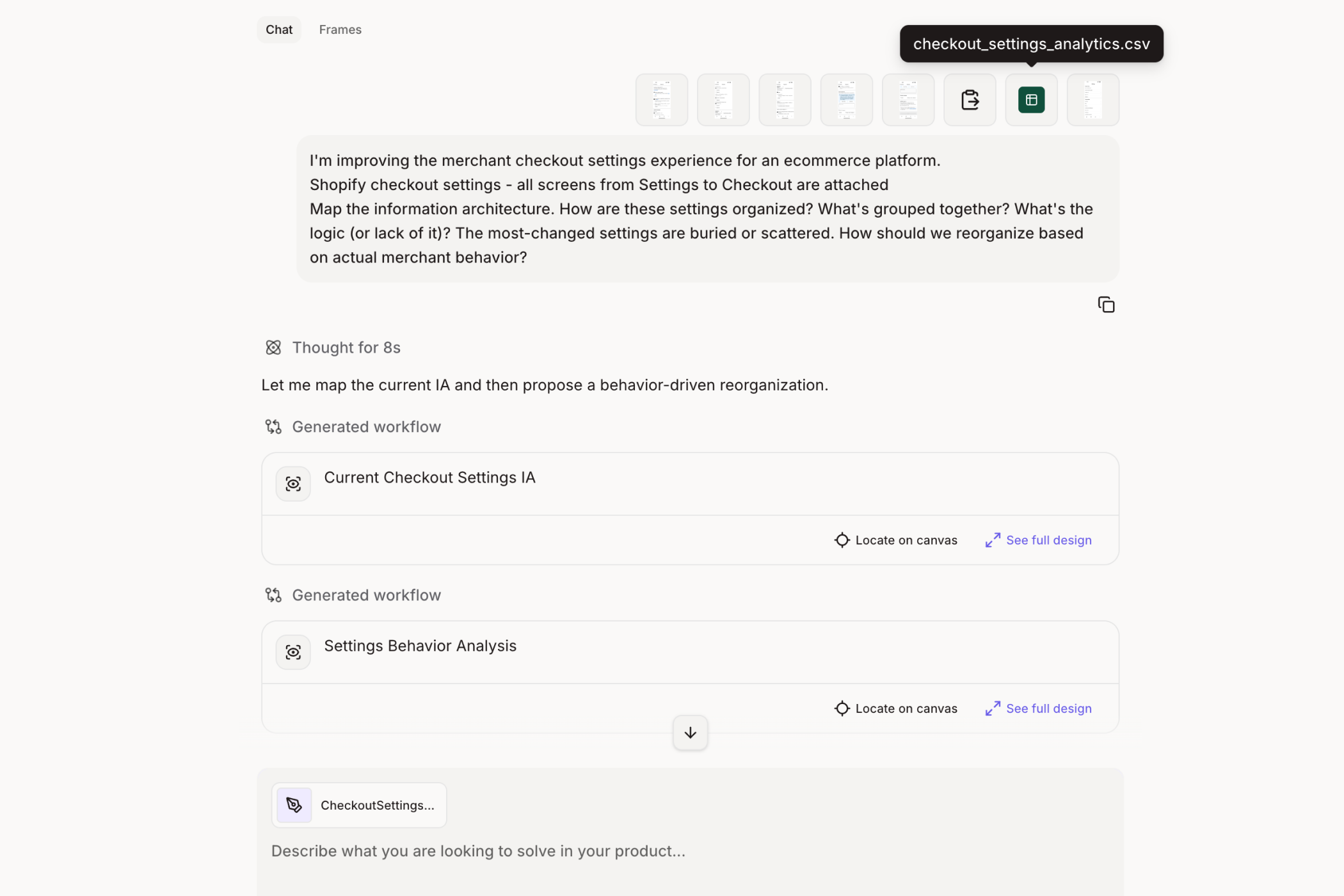Click the eye icon on Settings Behavior Analysis card
The width and height of the screenshot is (1344, 896).
click(x=292, y=652)
